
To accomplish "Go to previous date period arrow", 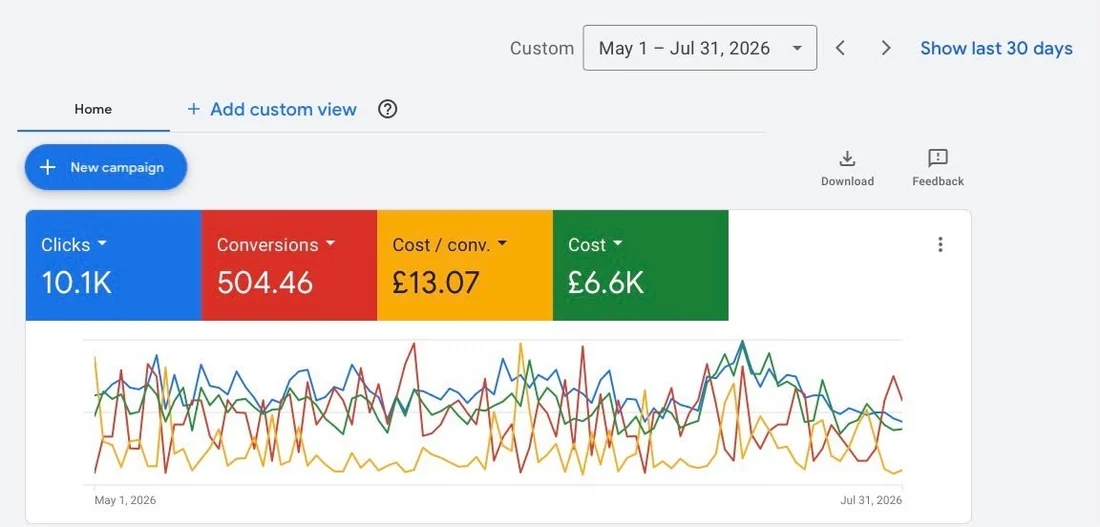I will pyautogui.click(x=840, y=48).
